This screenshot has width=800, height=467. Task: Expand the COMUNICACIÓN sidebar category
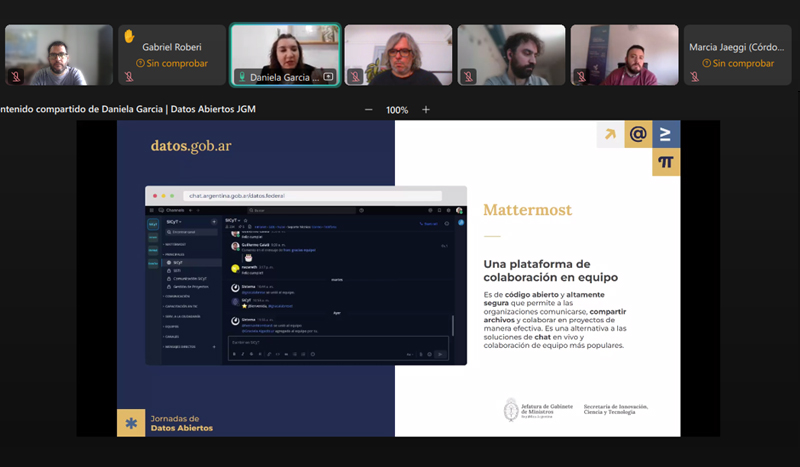pos(177,296)
